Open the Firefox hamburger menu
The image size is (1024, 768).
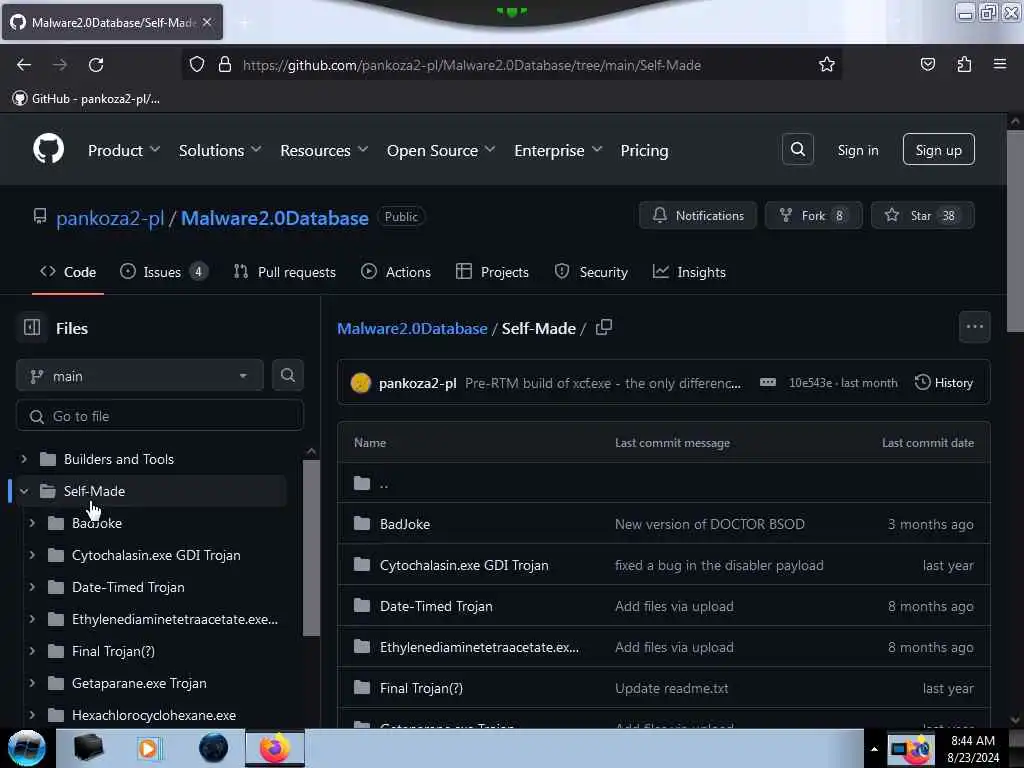coord(1000,65)
